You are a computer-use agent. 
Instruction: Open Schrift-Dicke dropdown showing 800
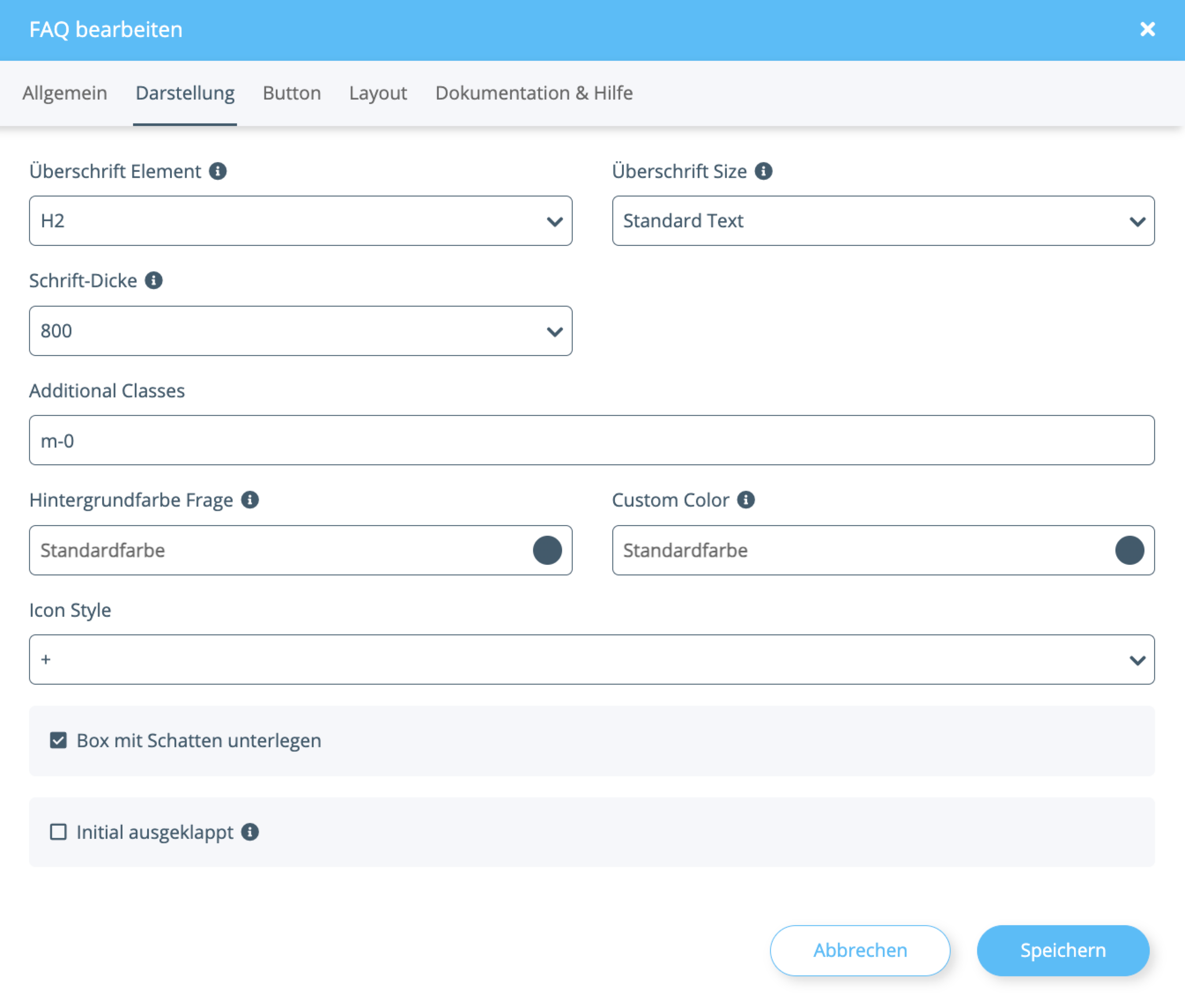300,331
